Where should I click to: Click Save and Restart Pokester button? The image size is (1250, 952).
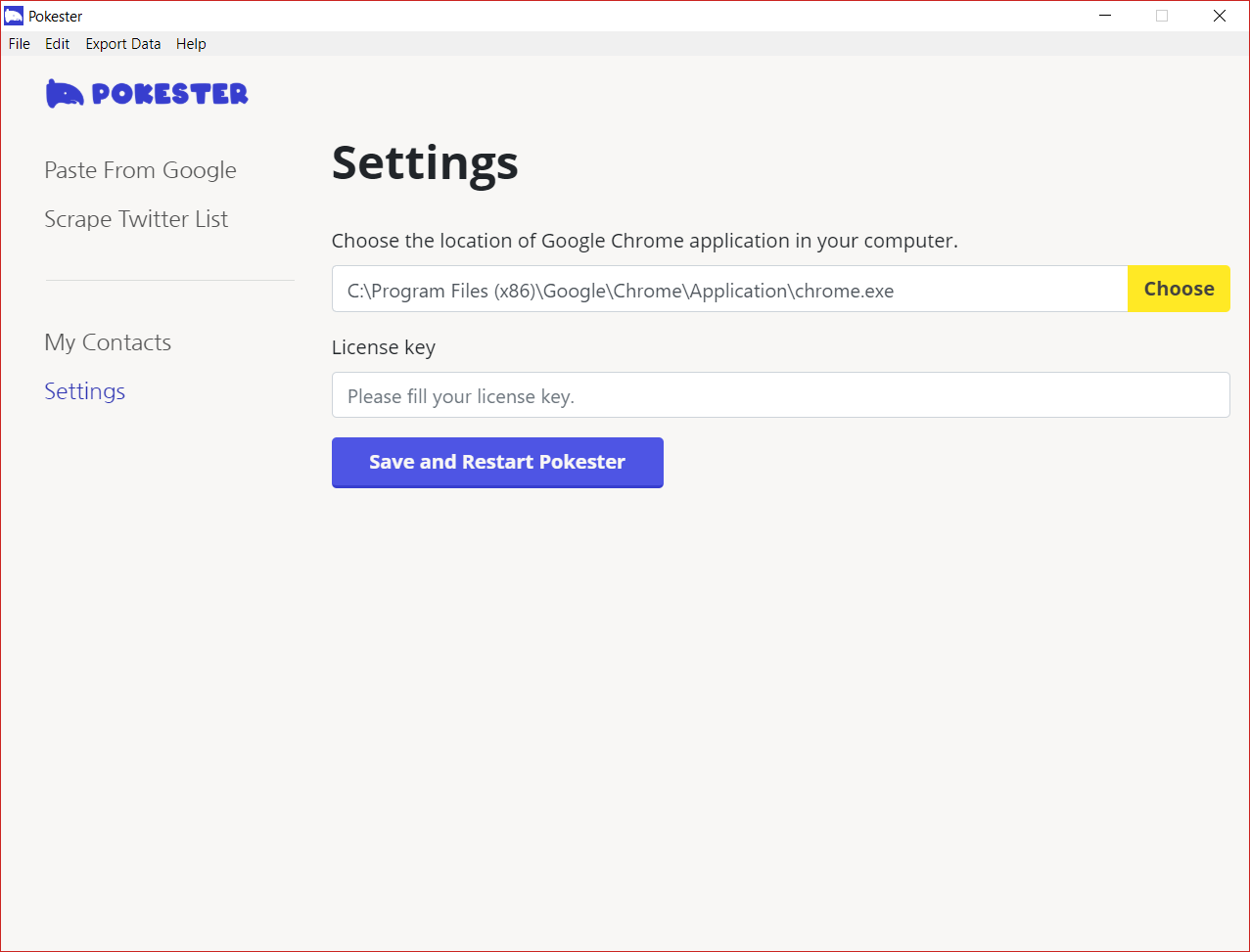(x=497, y=462)
